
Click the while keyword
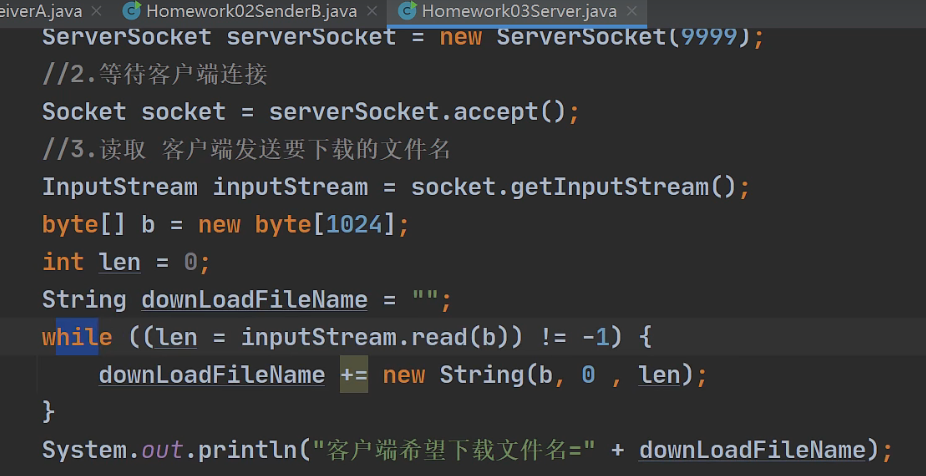77,337
